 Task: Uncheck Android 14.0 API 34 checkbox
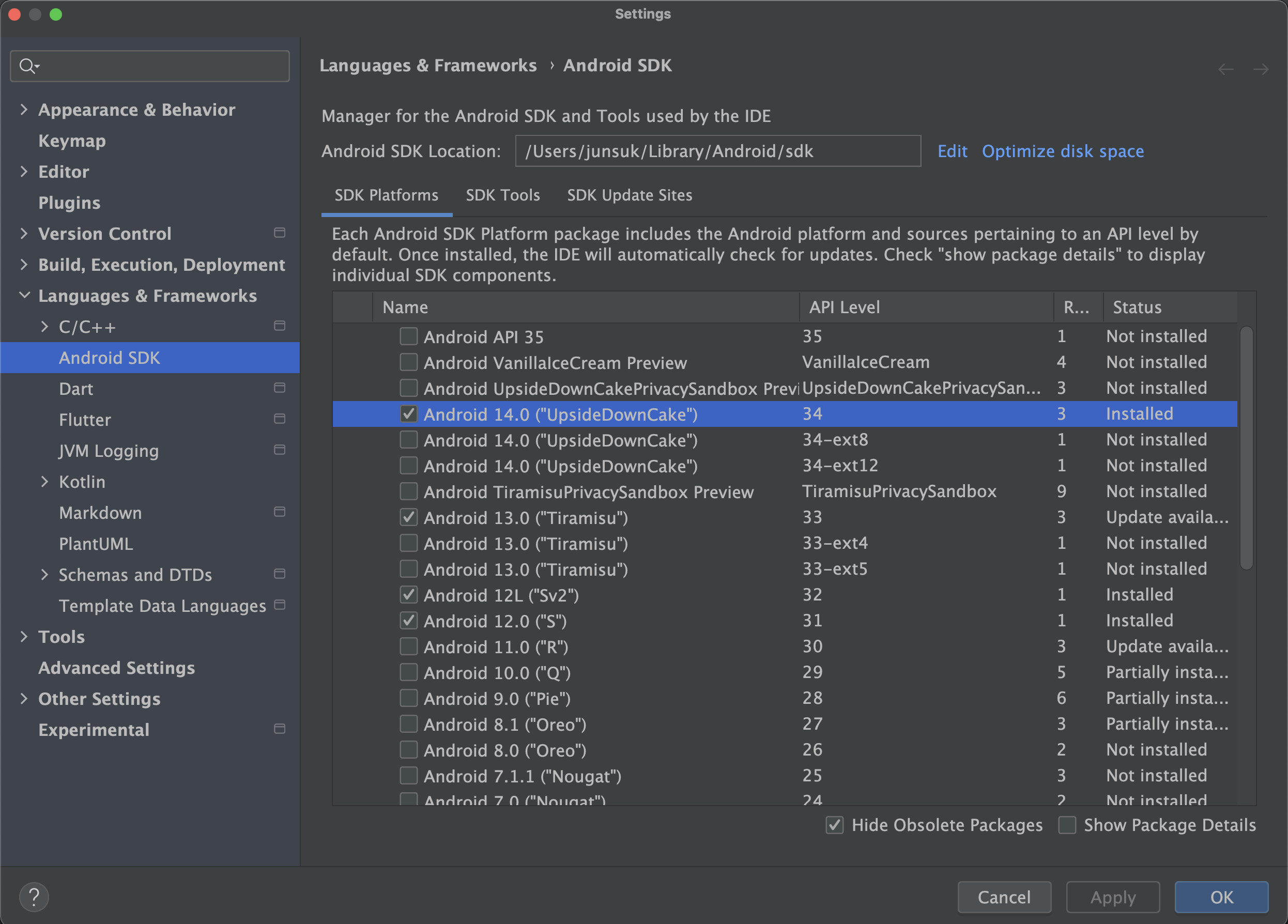click(x=408, y=414)
